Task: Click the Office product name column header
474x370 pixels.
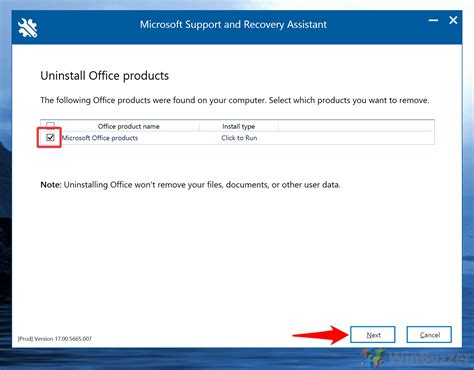Action: [129, 126]
